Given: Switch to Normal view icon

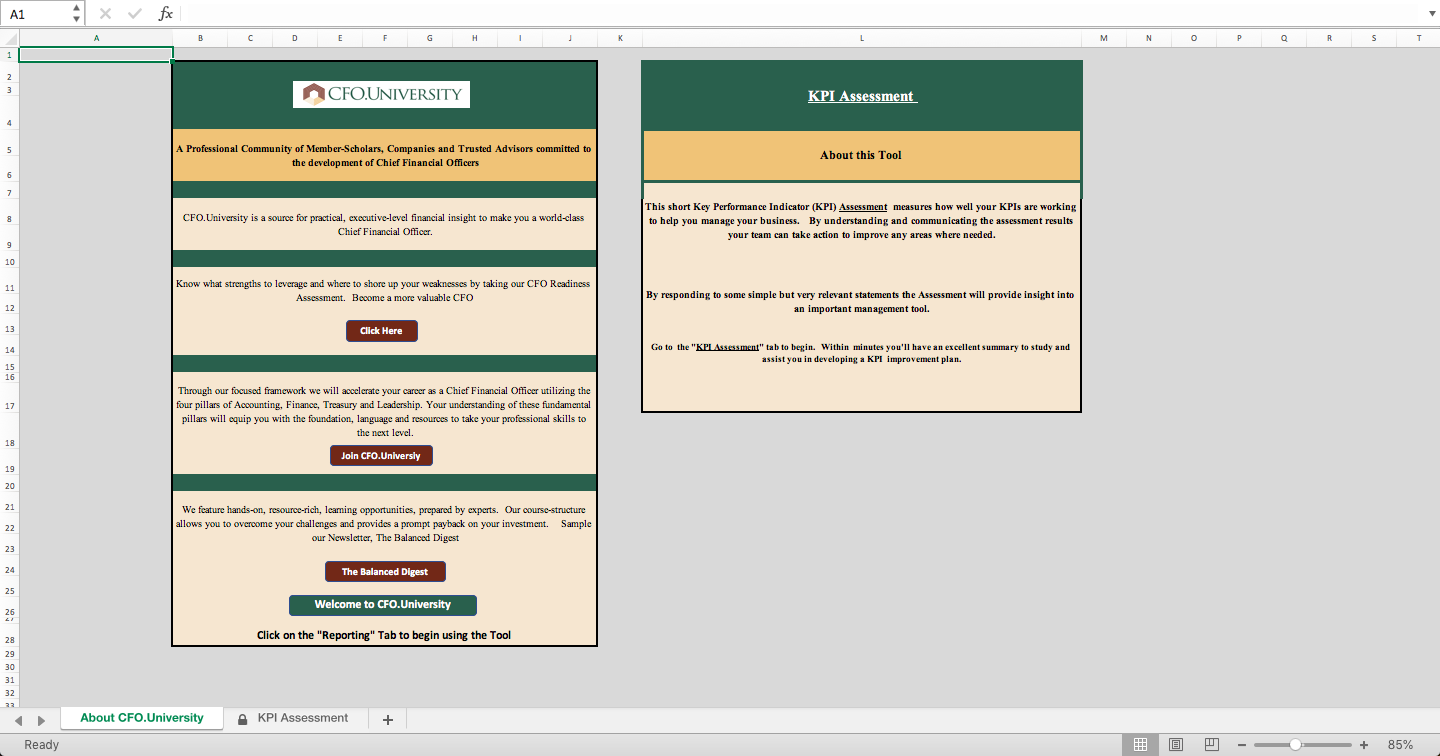Looking at the screenshot, I should click(x=1140, y=745).
